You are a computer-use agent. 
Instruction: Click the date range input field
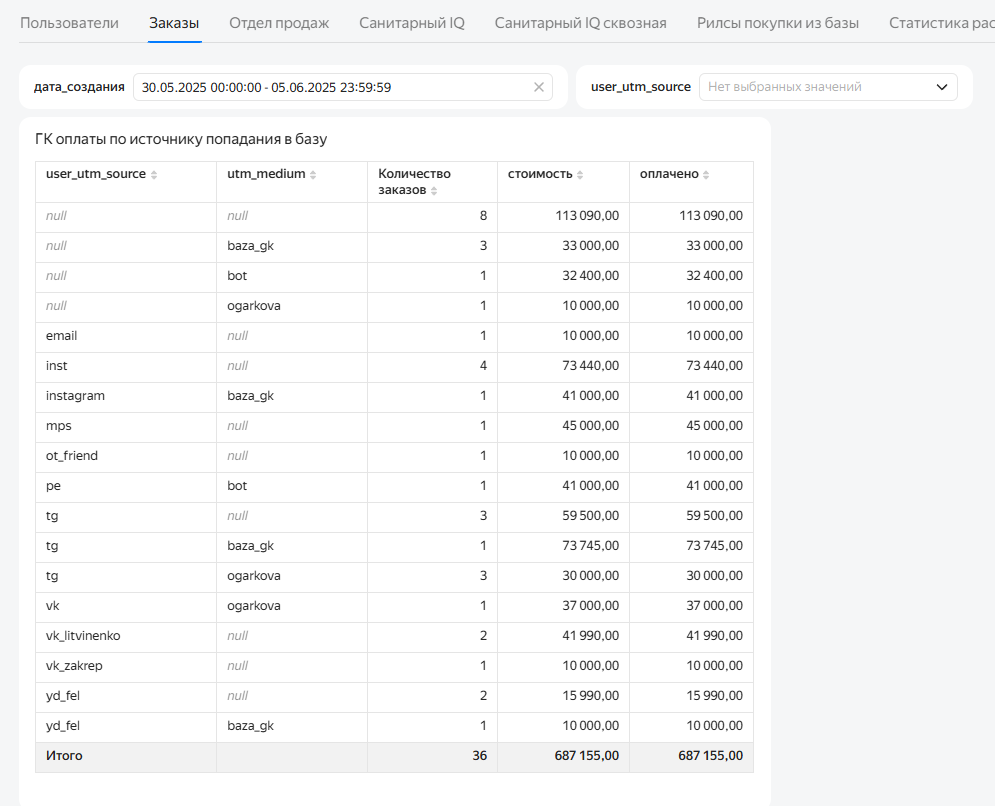tap(343, 87)
